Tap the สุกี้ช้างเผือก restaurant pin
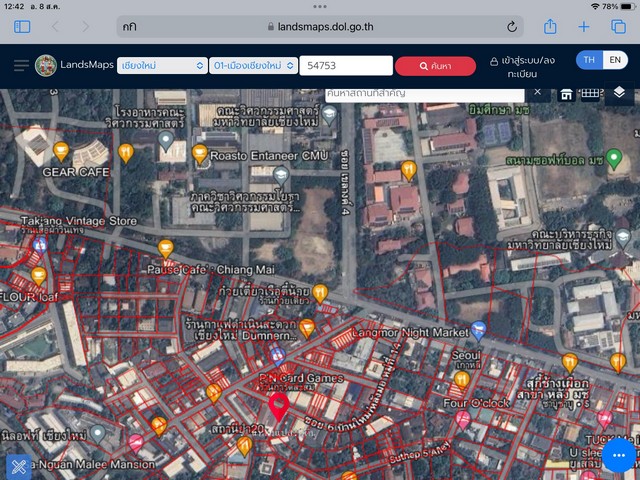Image resolution: width=640 pixels, height=480 pixels. [569, 363]
